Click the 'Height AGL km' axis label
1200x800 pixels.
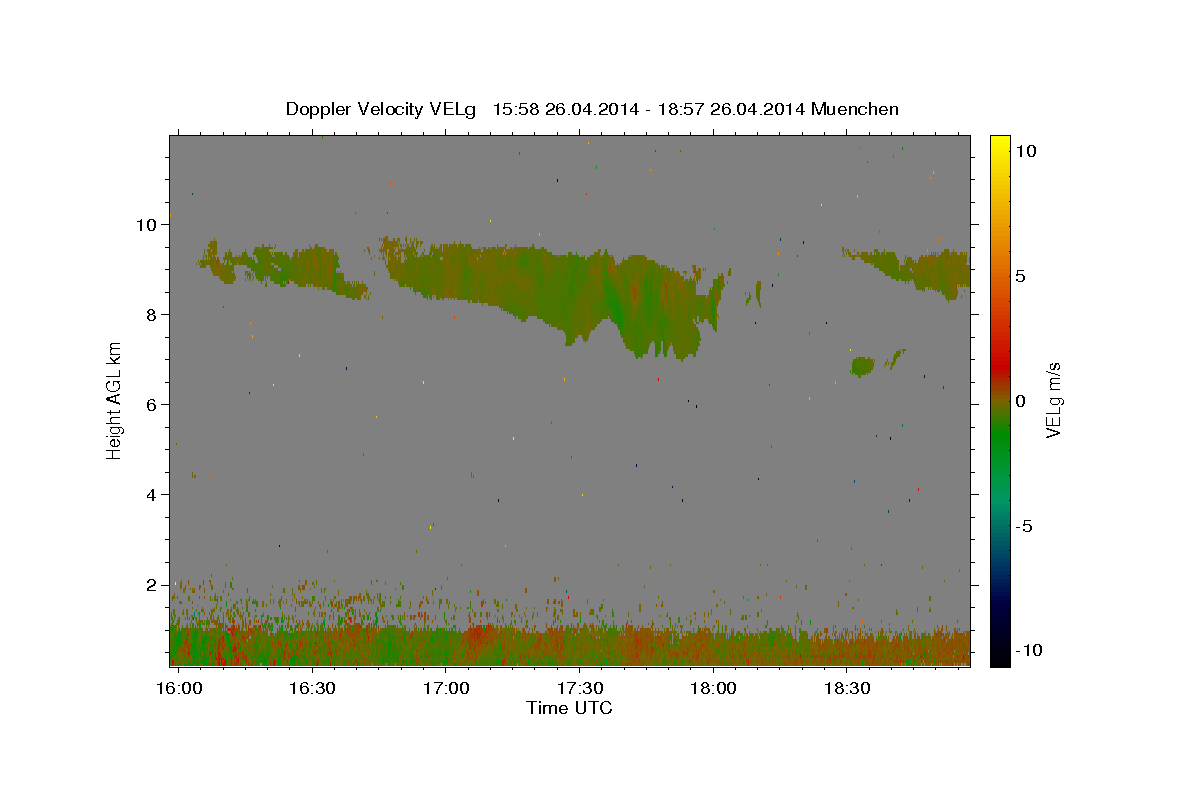(x=115, y=400)
